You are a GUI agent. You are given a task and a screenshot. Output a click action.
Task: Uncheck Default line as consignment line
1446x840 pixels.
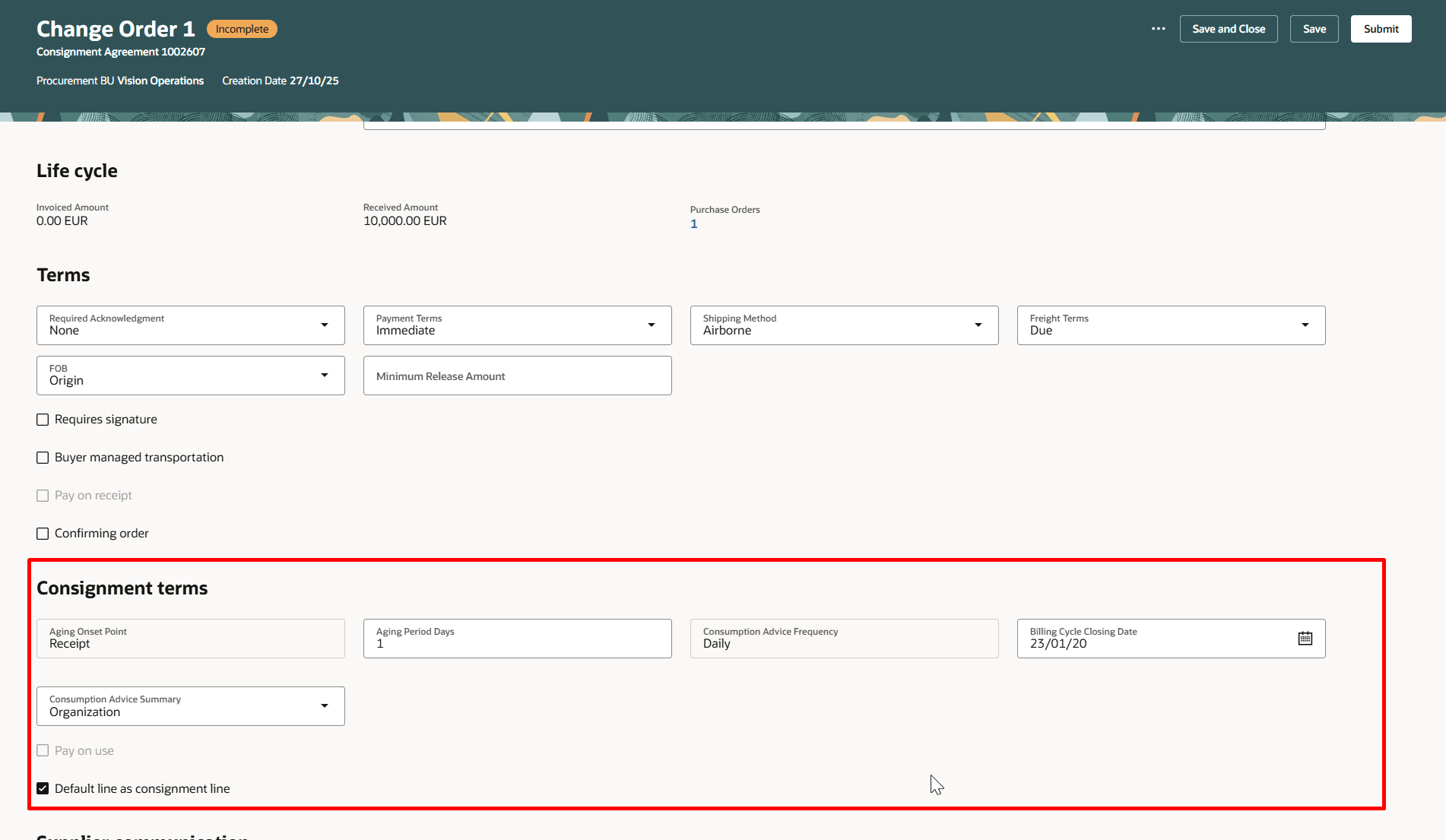click(43, 788)
